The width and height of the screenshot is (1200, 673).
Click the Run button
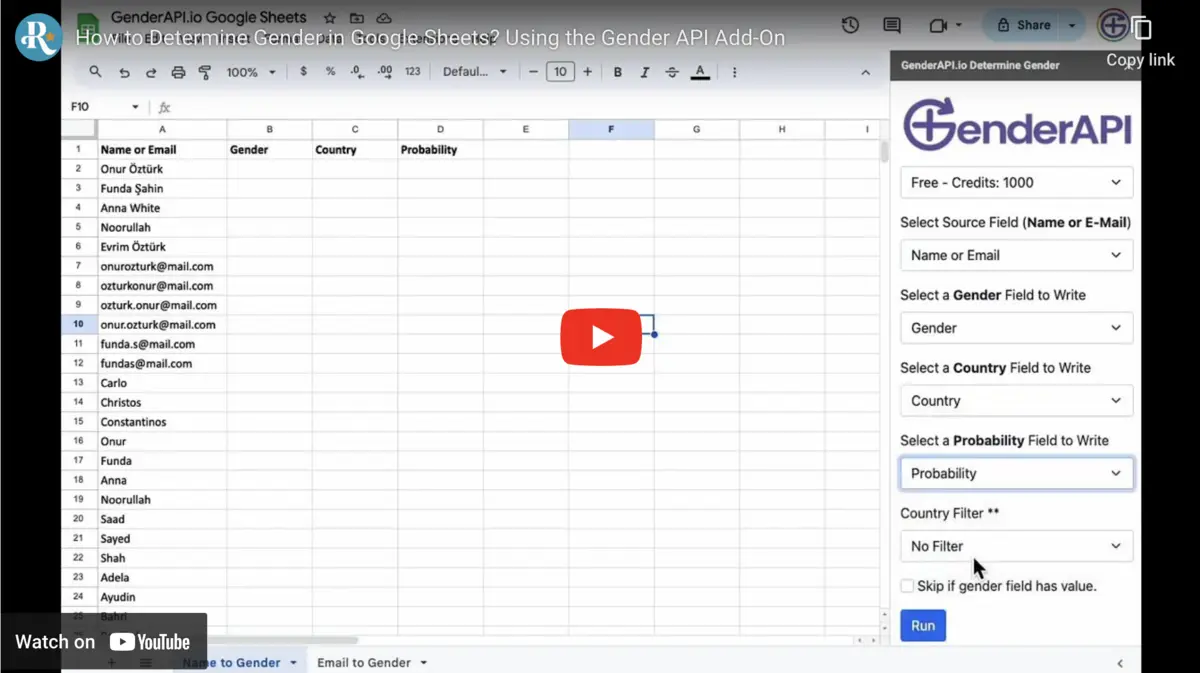click(922, 626)
